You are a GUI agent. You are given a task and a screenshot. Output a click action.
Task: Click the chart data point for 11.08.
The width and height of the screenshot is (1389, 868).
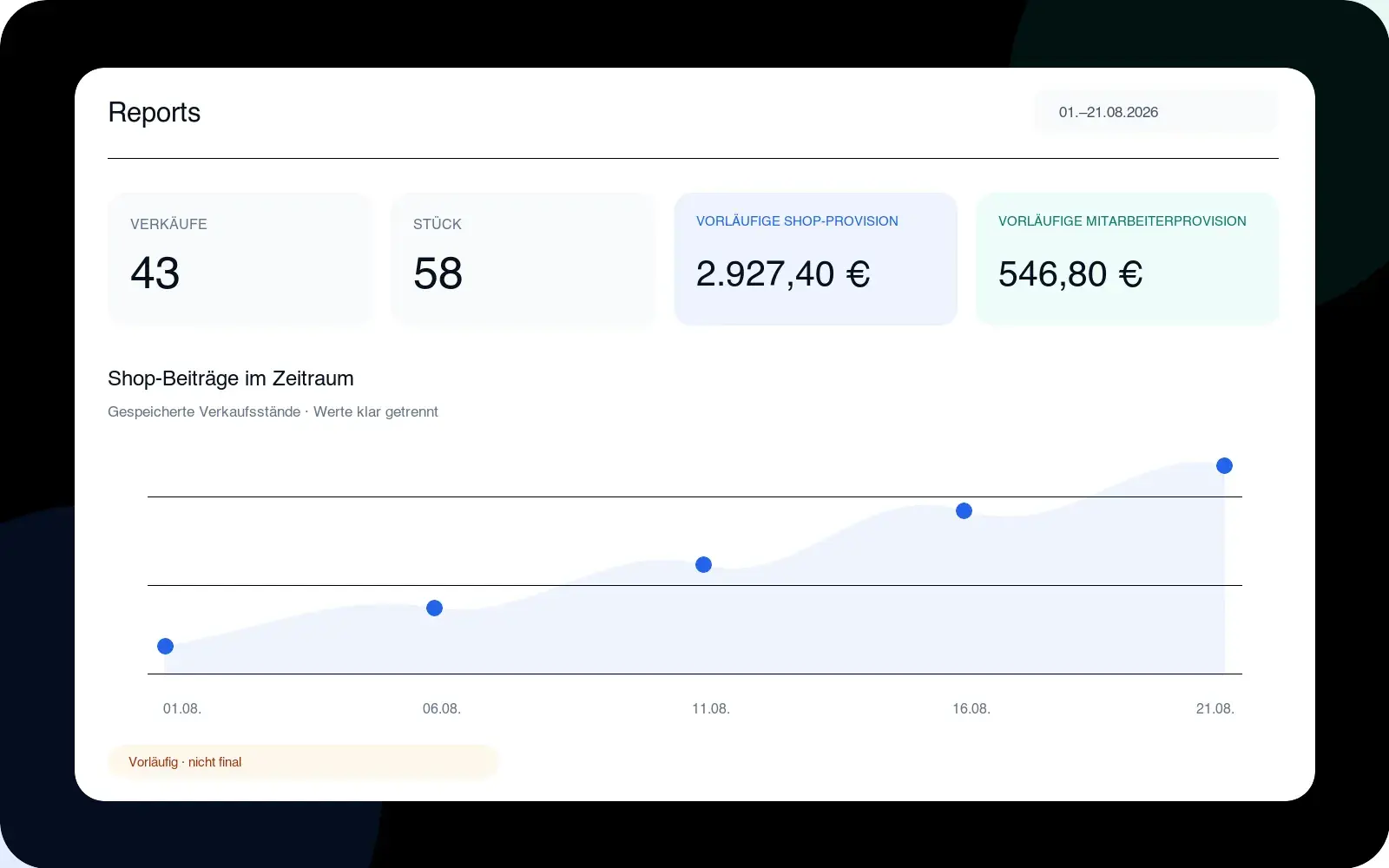point(703,564)
